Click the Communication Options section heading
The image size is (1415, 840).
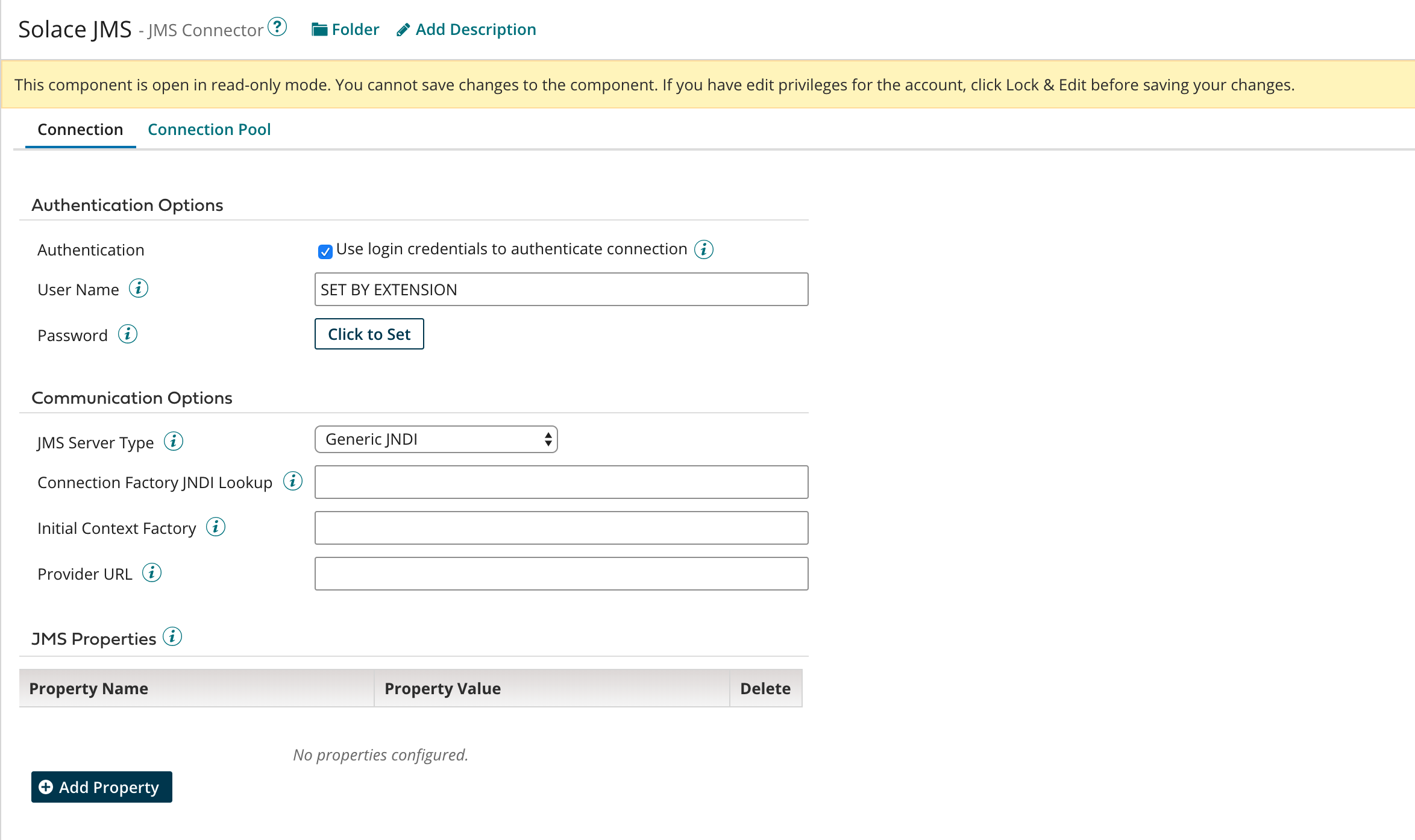[x=132, y=398]
